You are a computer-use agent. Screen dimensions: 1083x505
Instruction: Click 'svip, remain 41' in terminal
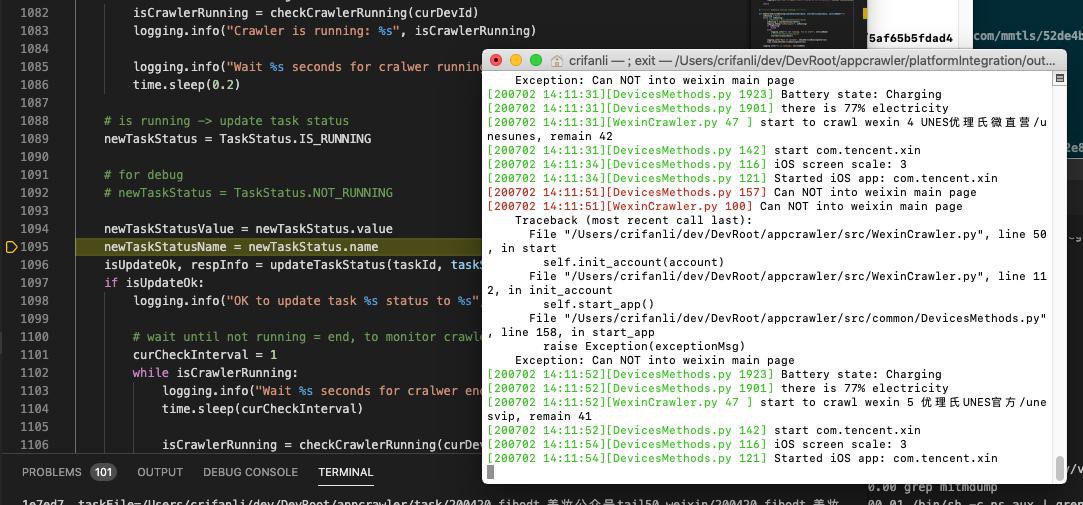(539, 416)
